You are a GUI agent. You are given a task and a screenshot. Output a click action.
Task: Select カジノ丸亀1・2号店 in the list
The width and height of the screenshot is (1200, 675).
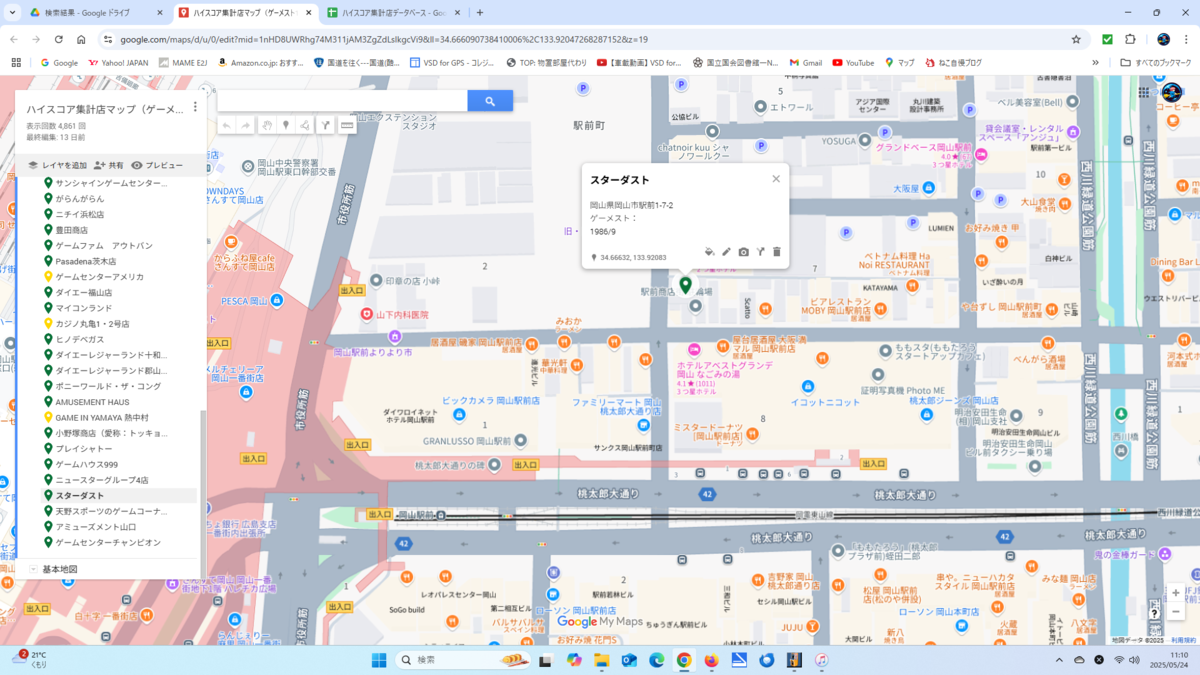pos(92,323)
